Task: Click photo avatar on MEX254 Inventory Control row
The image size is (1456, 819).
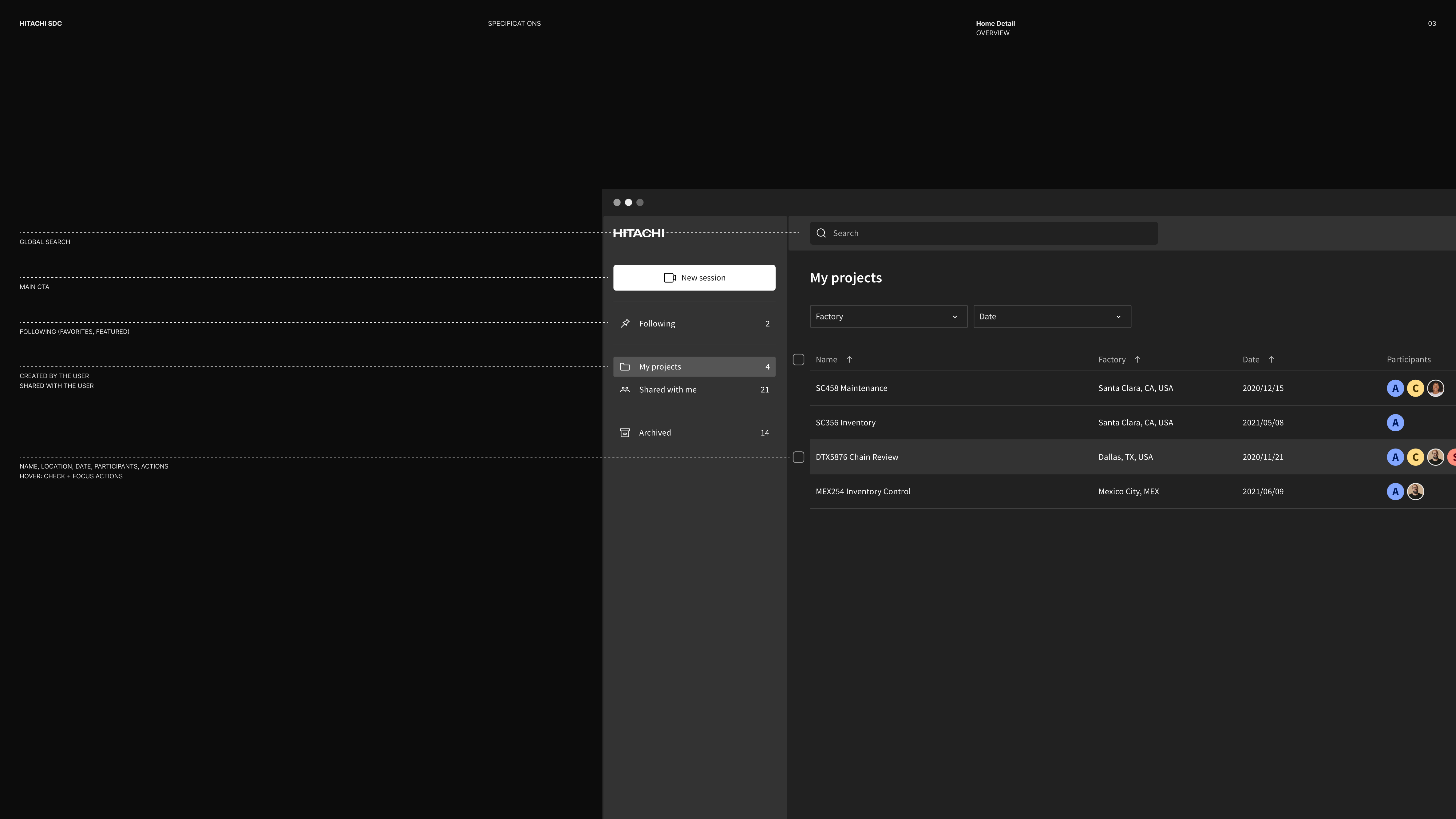Action: (1415, 492)
